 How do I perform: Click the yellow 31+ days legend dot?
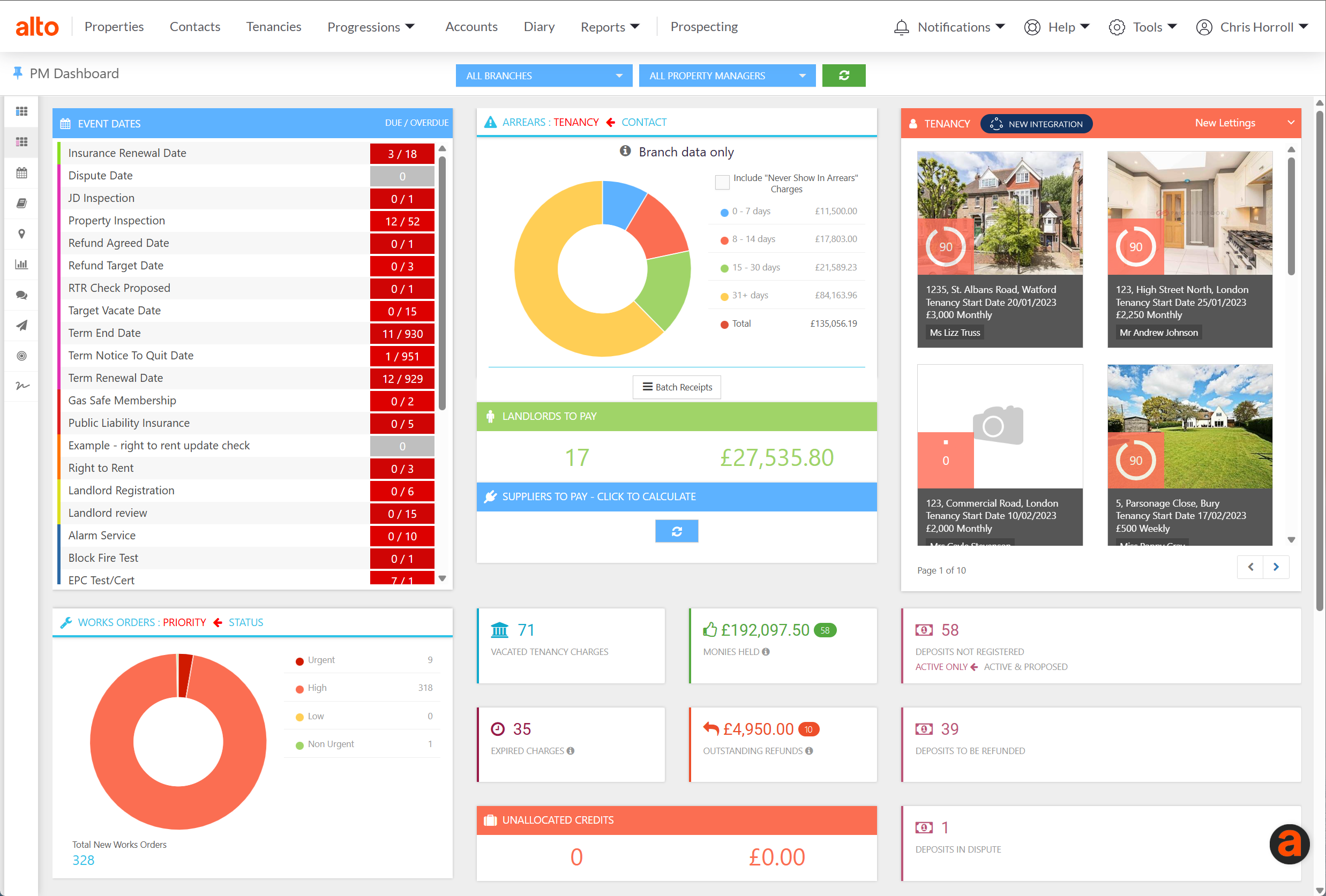[x=724, y=297]
